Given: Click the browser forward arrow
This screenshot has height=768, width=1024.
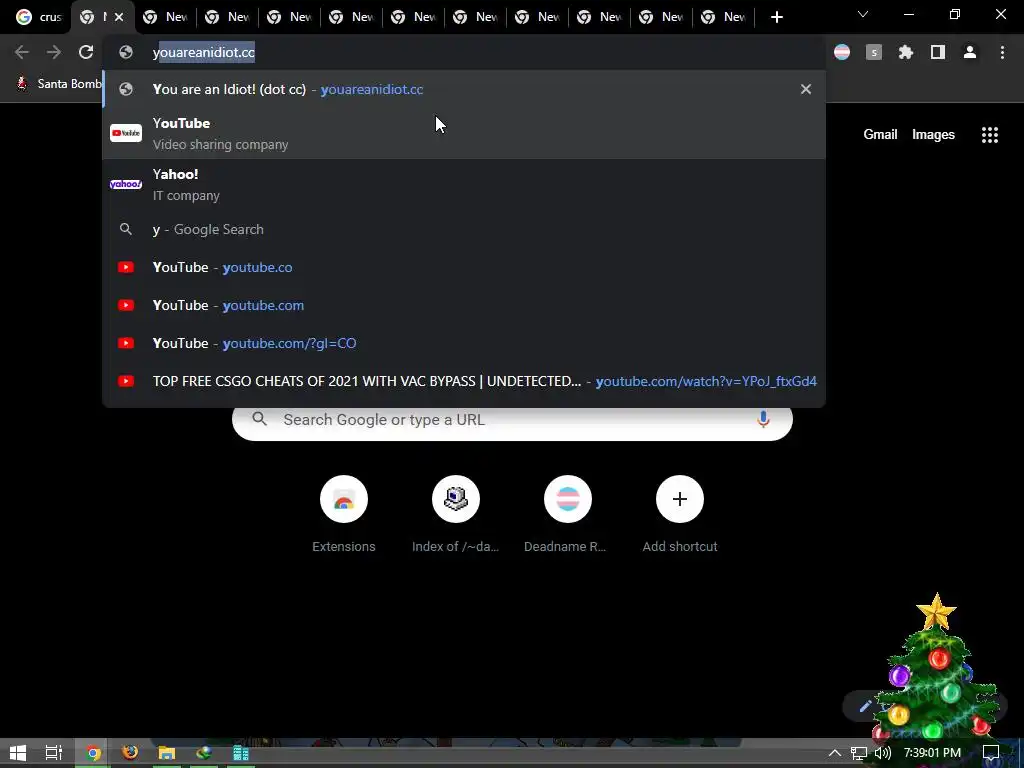Looking at the screenshot, I should coord(54,52).
